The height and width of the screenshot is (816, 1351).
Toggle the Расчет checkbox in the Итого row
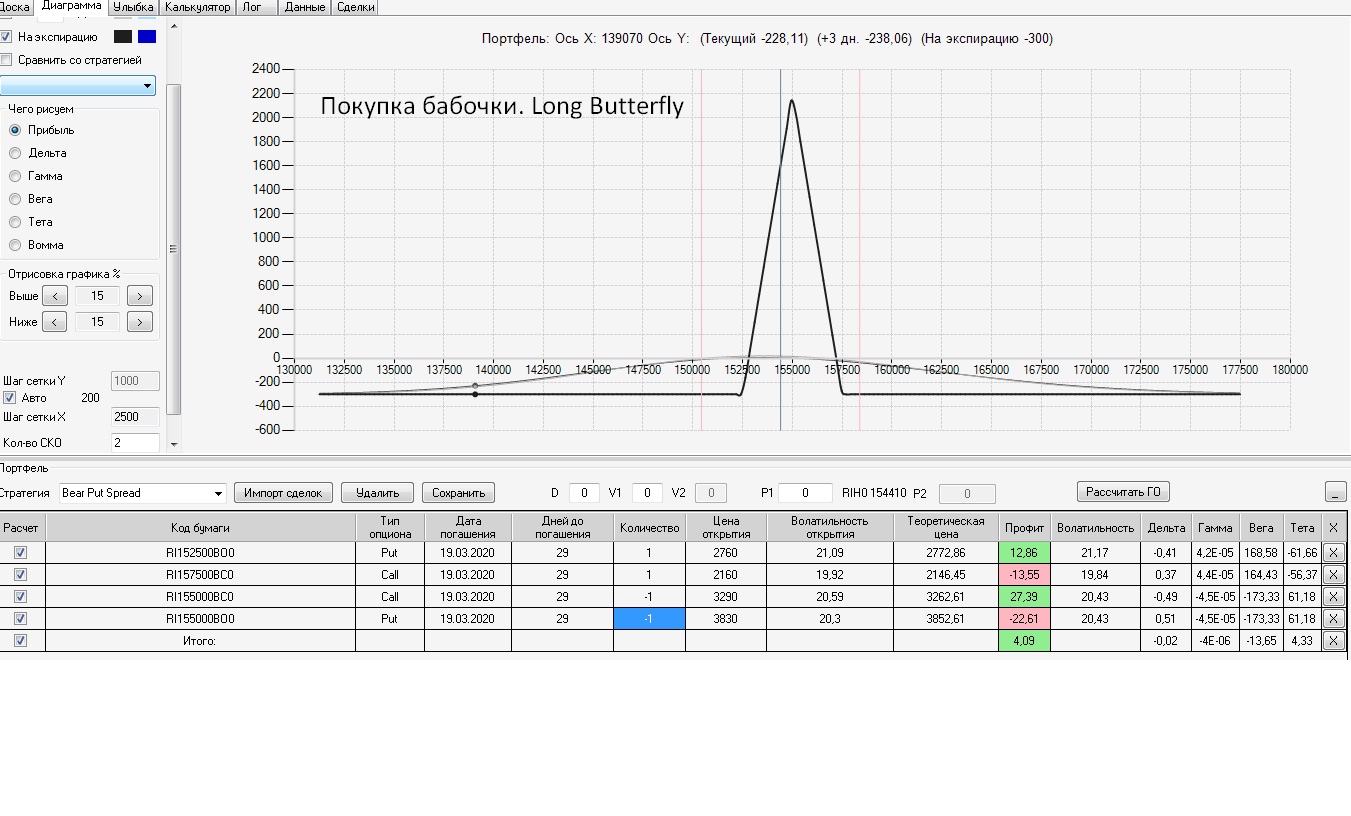[21, 641]
